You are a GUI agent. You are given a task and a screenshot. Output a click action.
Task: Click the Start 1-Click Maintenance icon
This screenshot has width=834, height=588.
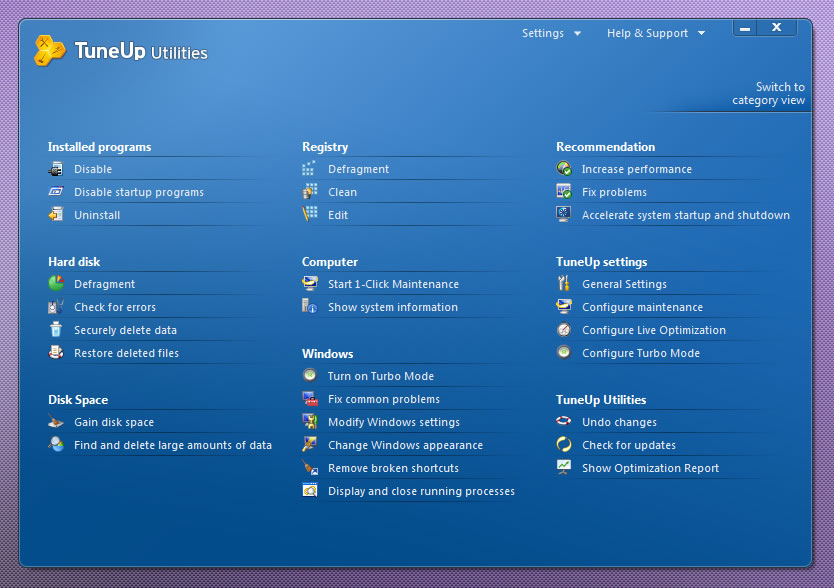(310, 284)
